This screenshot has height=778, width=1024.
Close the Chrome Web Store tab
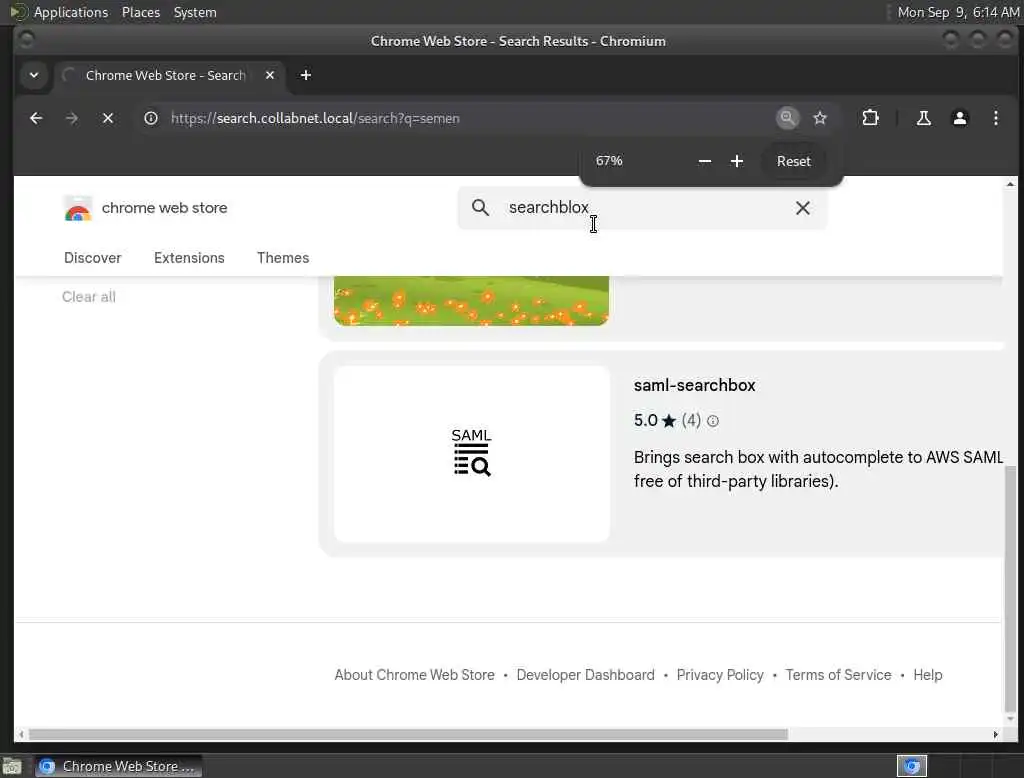coord(270,75)
